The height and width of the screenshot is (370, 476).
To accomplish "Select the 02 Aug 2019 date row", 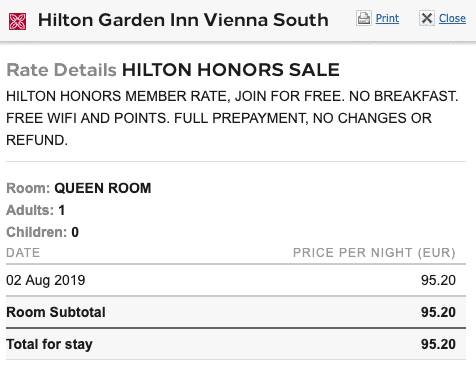I will coord(236,280).
